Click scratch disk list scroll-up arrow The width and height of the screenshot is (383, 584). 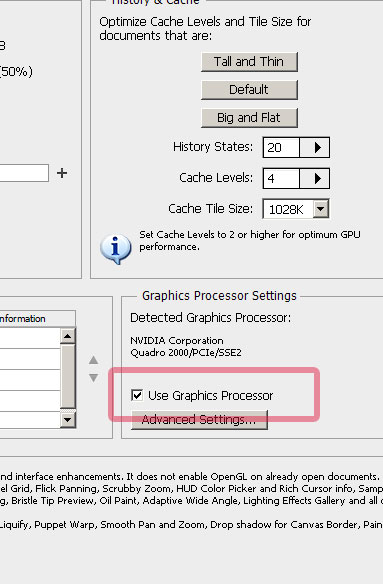pyautogui.click(x=67, y=336)
